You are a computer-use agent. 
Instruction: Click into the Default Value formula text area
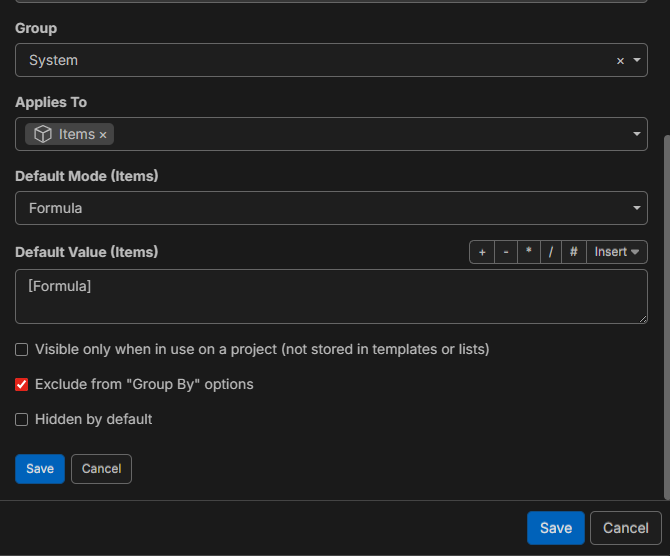[331, 296]
